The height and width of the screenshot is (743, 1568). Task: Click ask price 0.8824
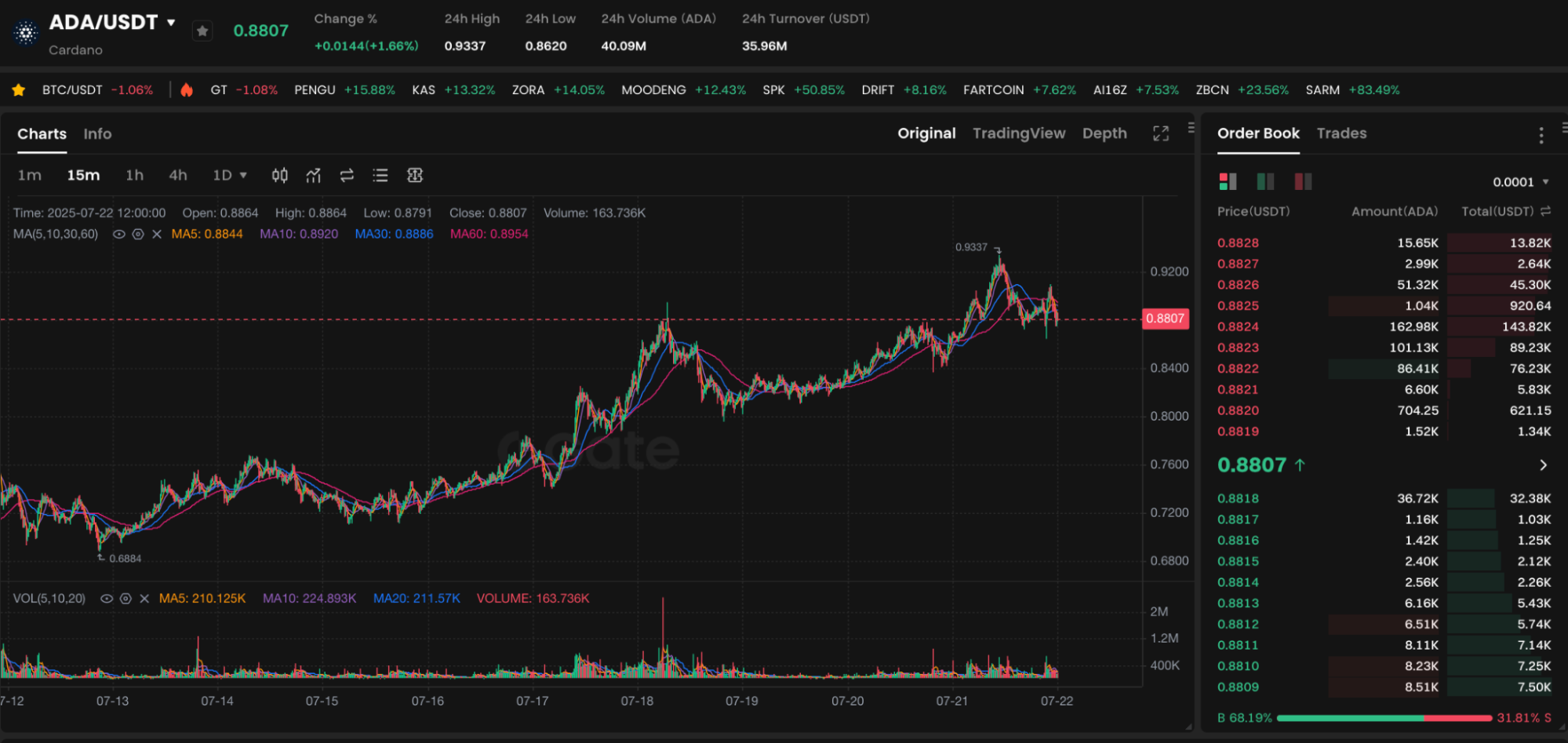(1238, 326)
